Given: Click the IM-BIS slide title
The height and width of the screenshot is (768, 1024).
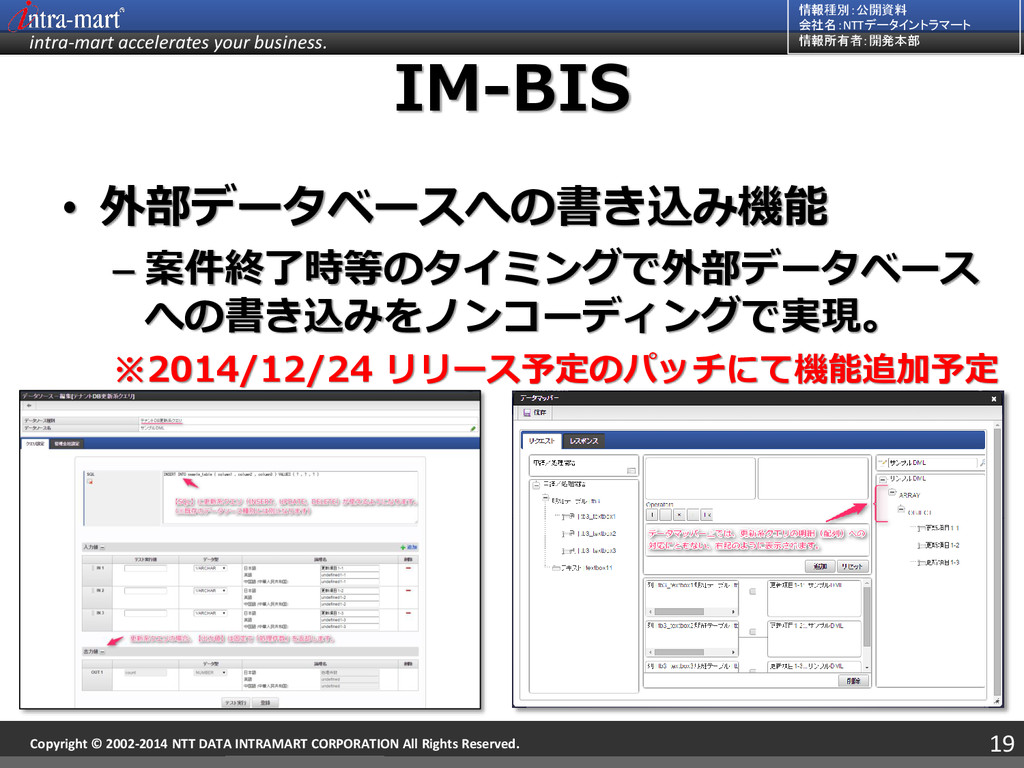Looking at the screenshot, I should click(x=513, y=88).
